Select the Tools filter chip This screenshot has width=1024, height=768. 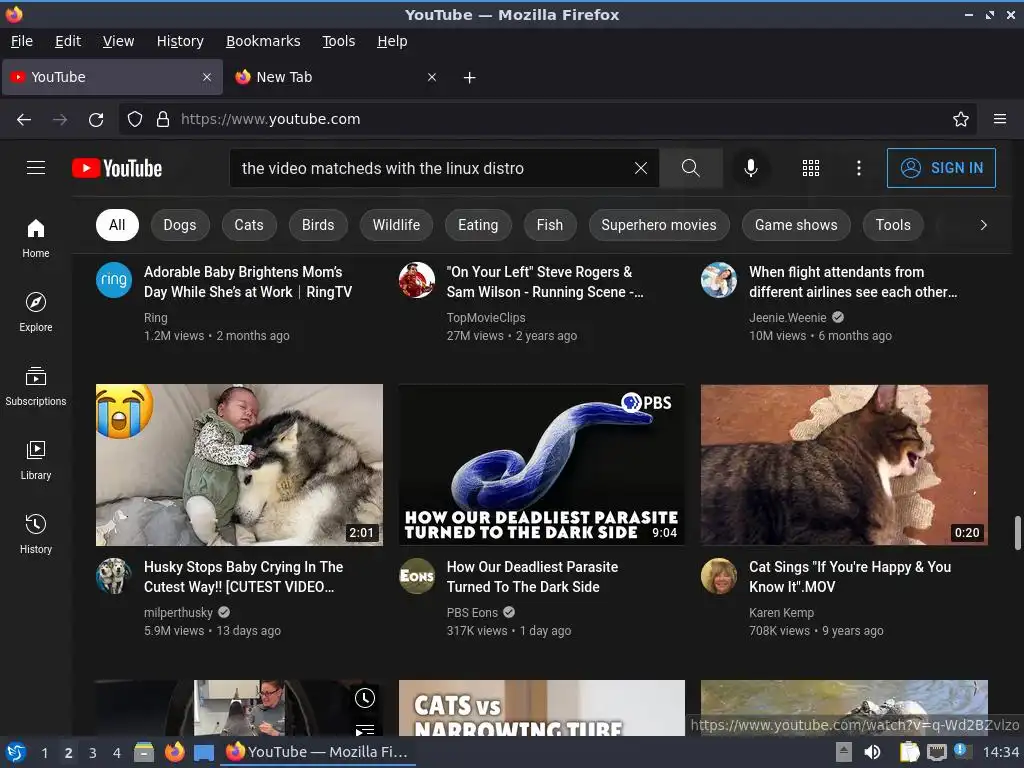pyautogui.click(x=893, y=225)
